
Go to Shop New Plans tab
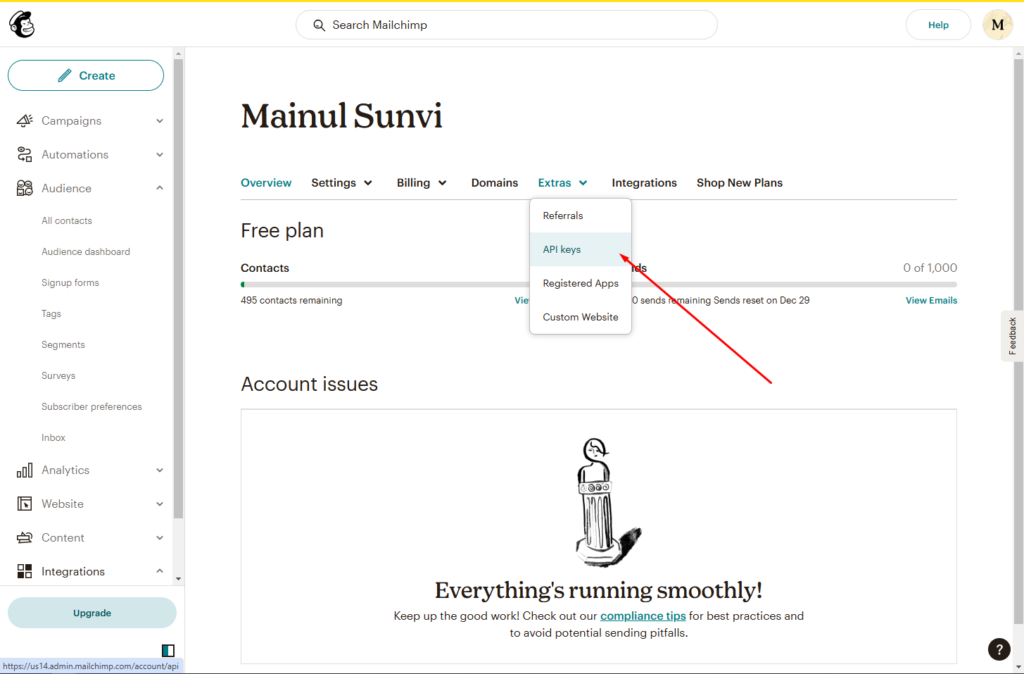739,183
